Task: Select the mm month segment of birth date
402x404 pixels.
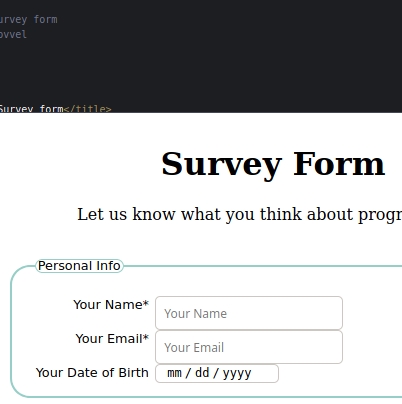Action: tap(174, 373)
